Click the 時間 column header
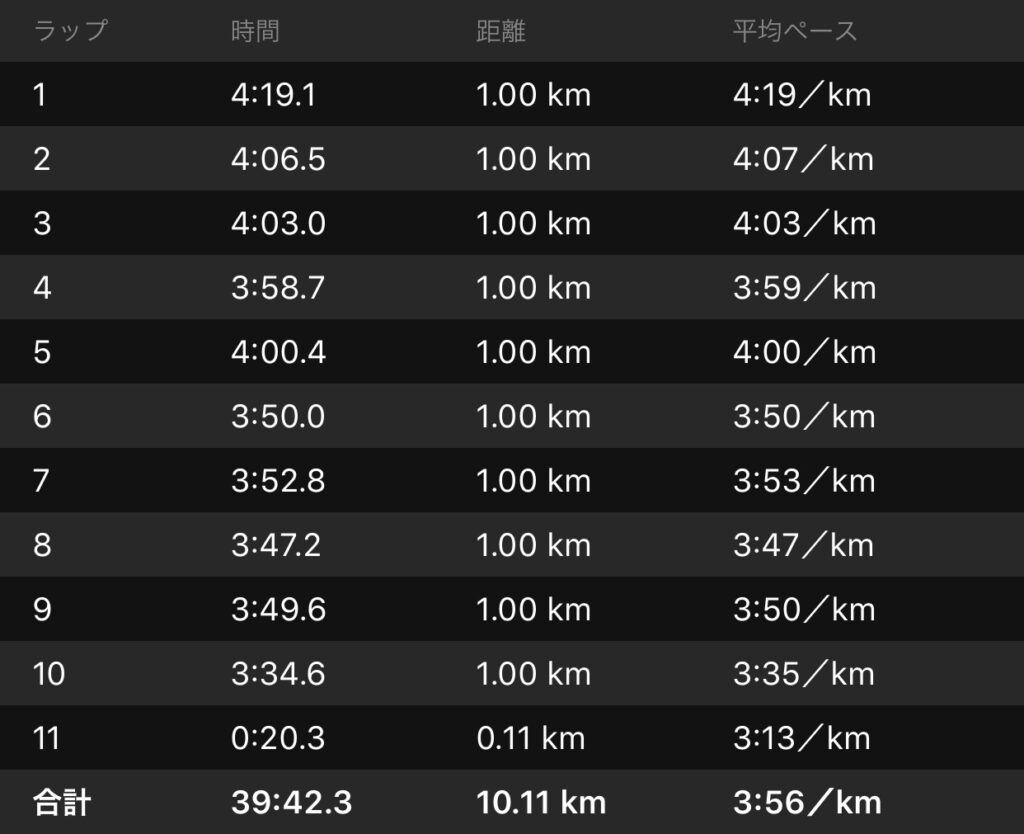The height and width of the screenshot is (834, 1024). [255, 31]
